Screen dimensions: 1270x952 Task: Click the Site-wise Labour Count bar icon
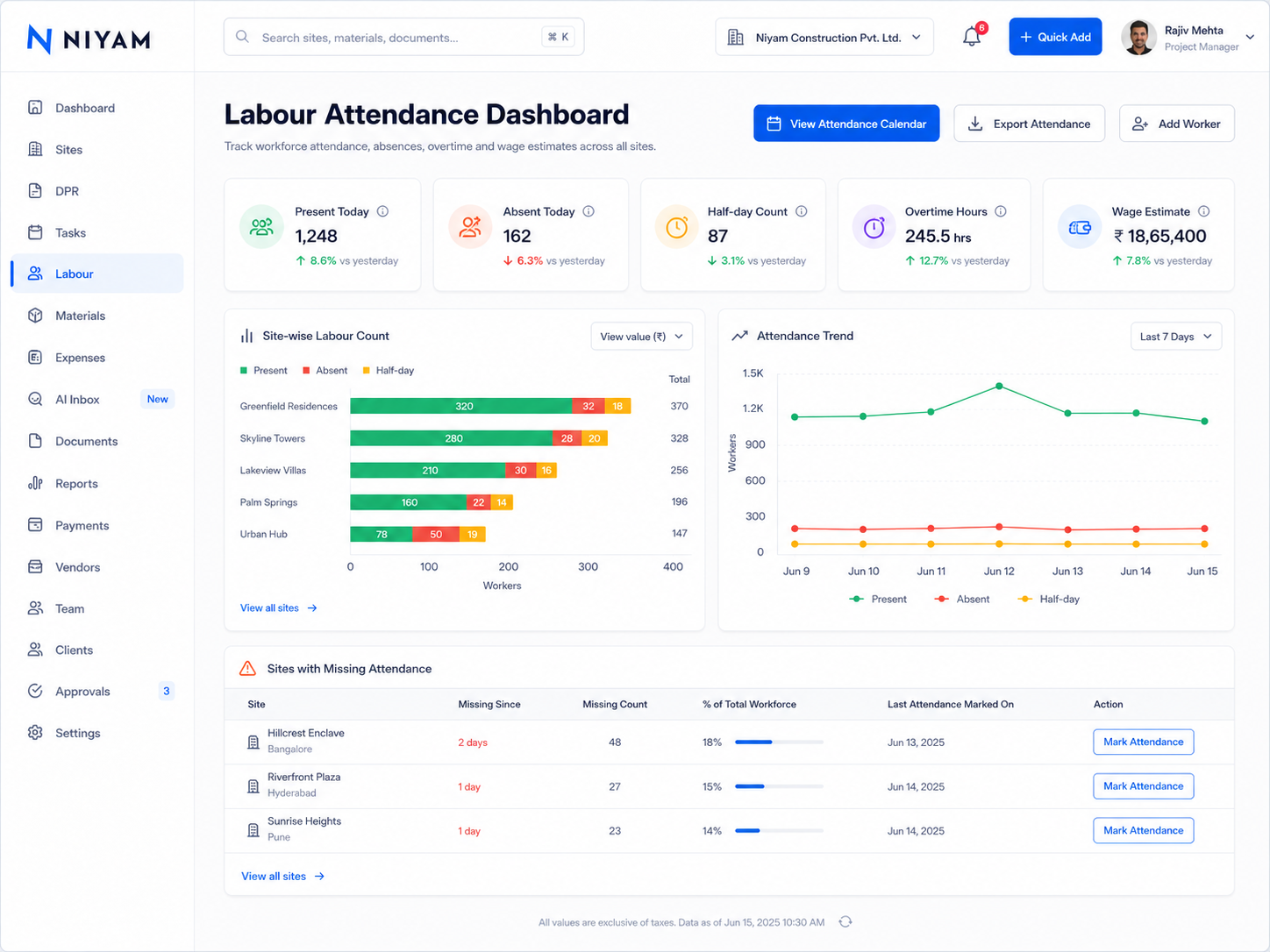247,336
